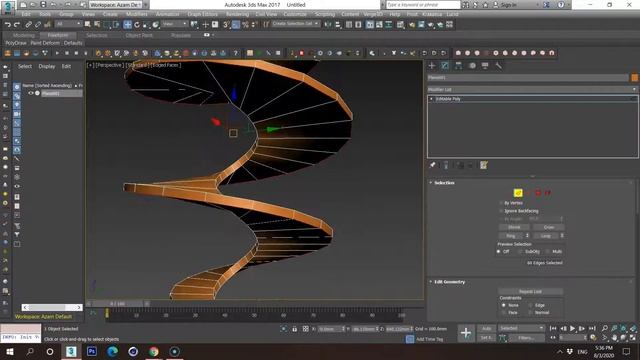Open Chrome from the taskbar
Screen dimensions: 640x360
(x=154, y=351)
